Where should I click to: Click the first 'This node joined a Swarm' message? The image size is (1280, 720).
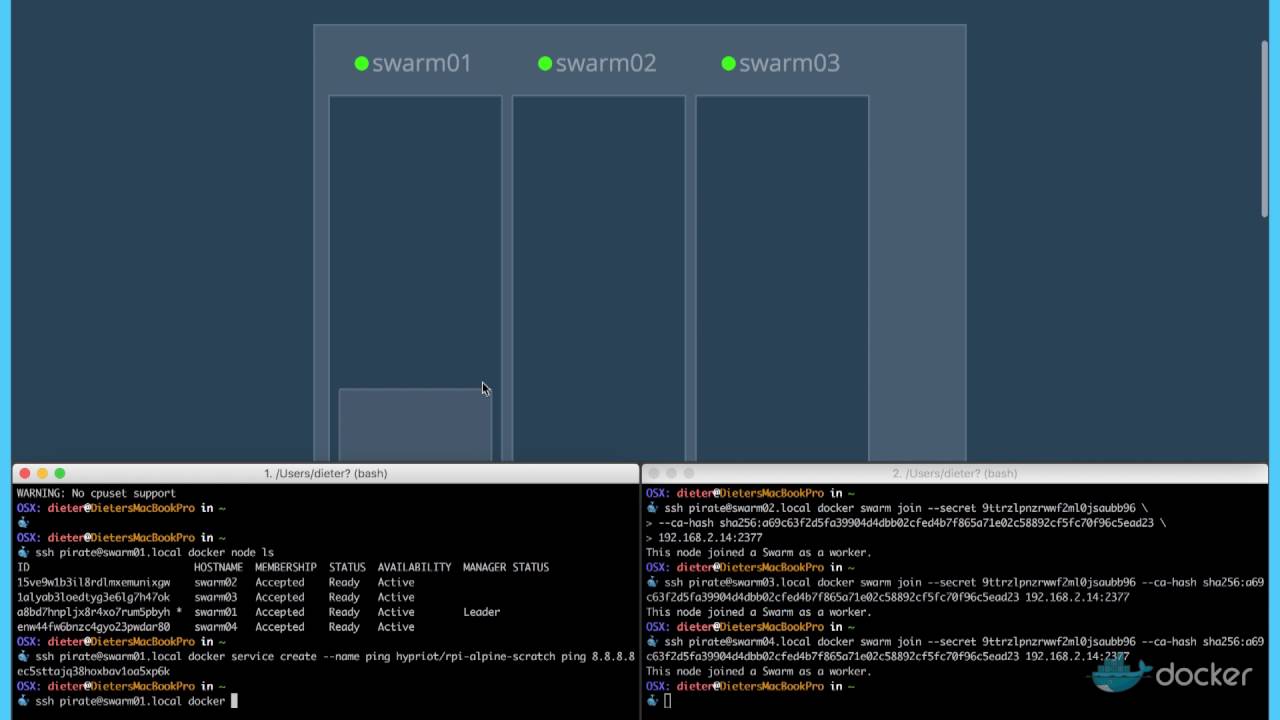point(758,552)
